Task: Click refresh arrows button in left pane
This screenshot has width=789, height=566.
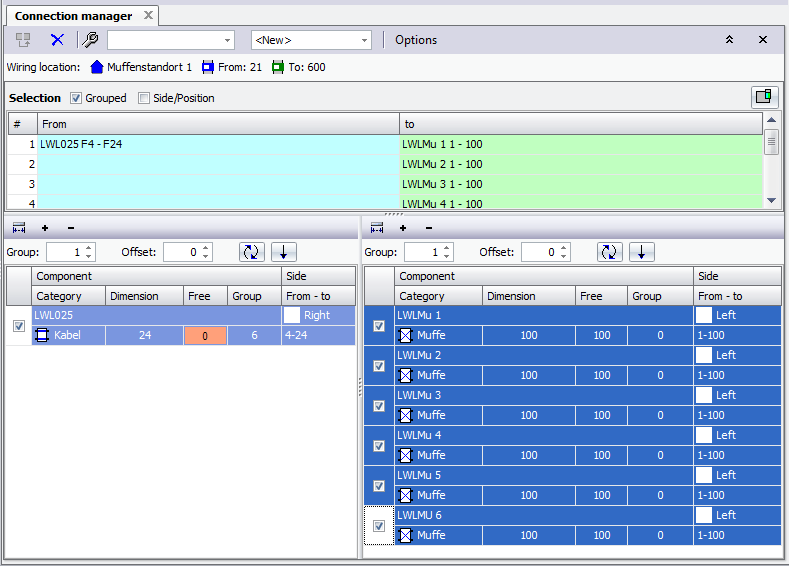Action: tap(251, 252)
